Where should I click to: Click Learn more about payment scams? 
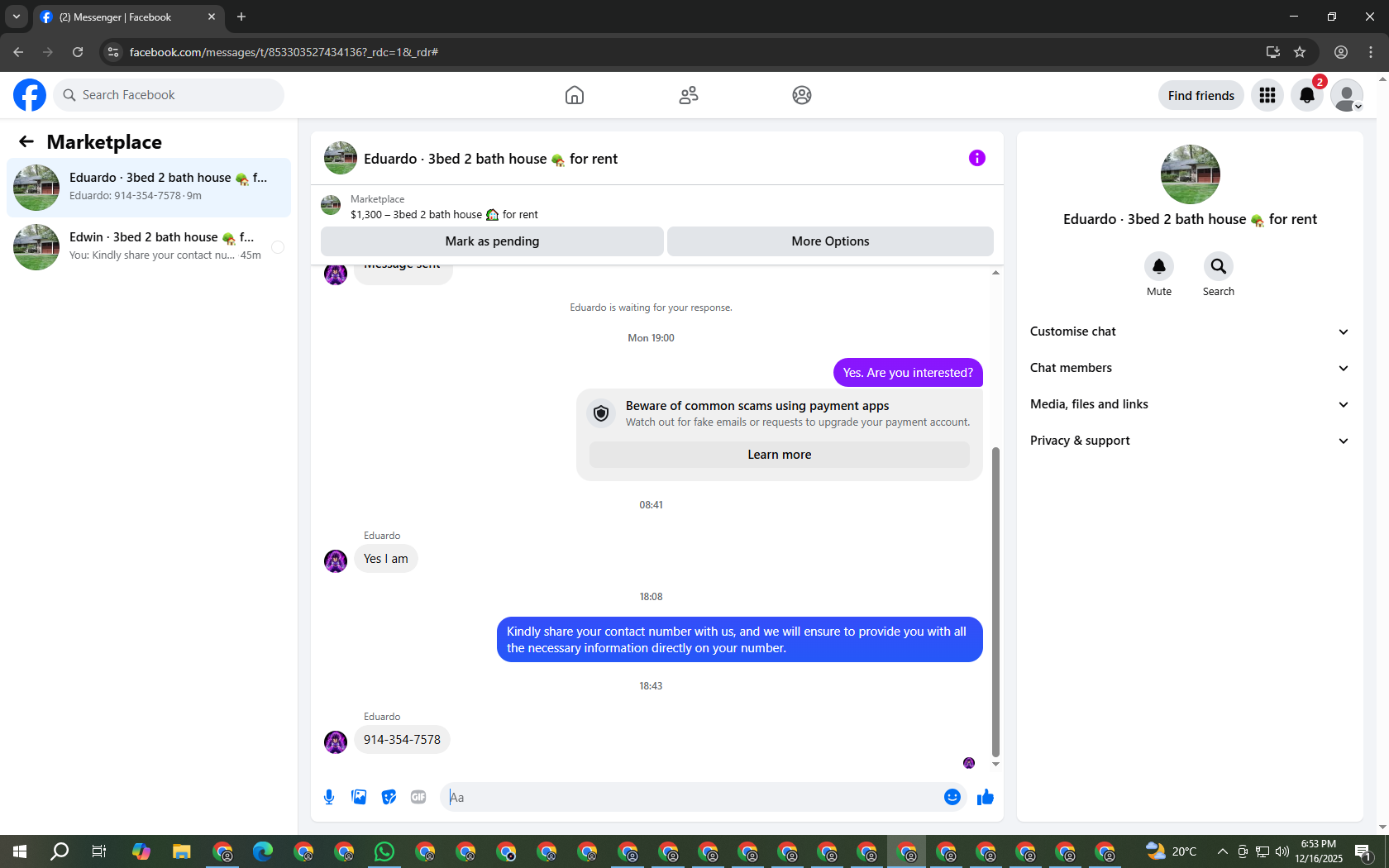click(780, 455)
